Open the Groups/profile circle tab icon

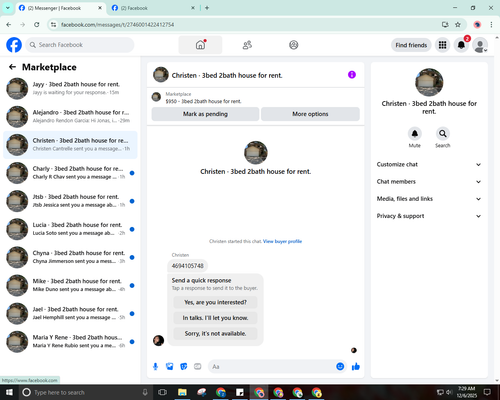pos(294,45)
